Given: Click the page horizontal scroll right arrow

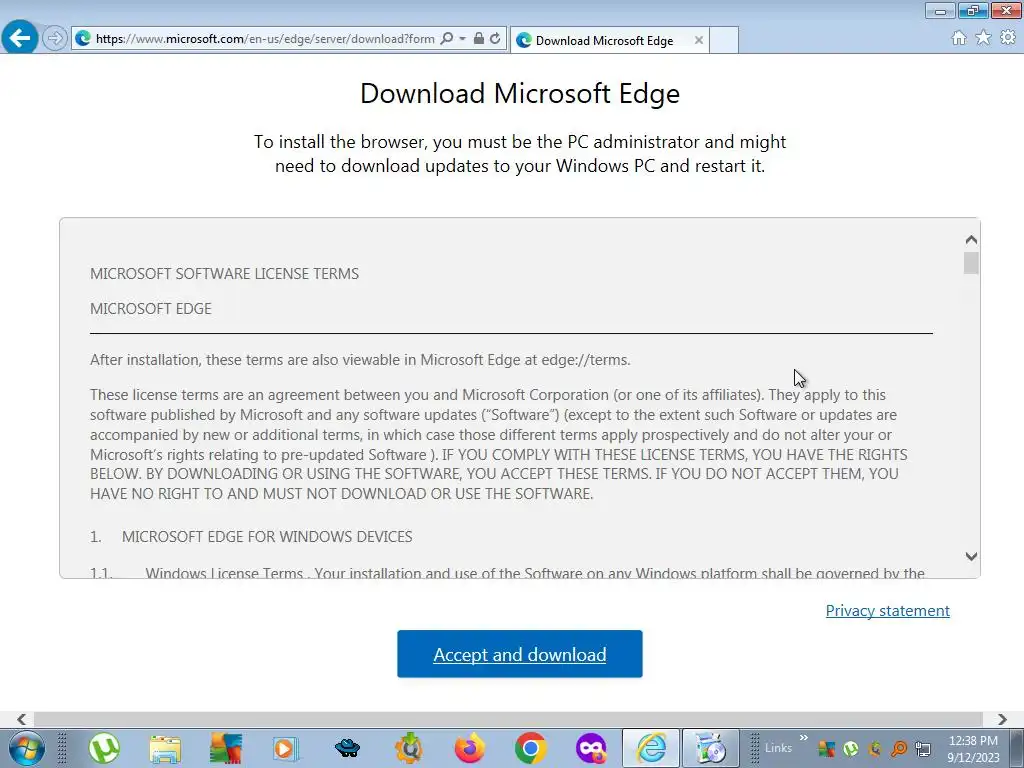Looking at the screenshot, I should (x=1002, y=719).
